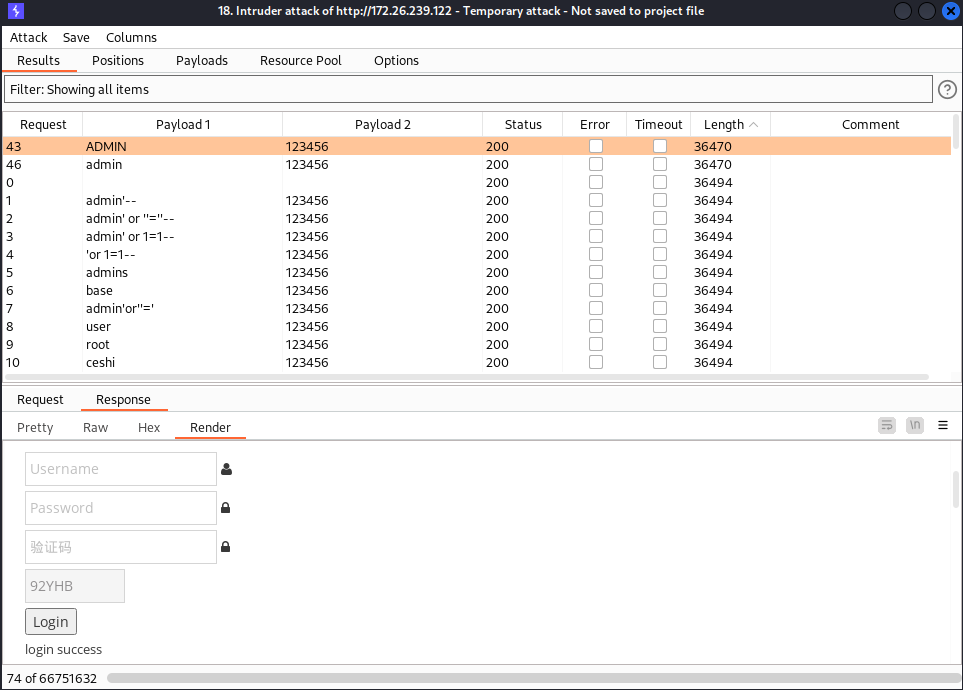Toggle word wrap icon in response viewer
963x690 pixels.
click(x=886, y=425)
